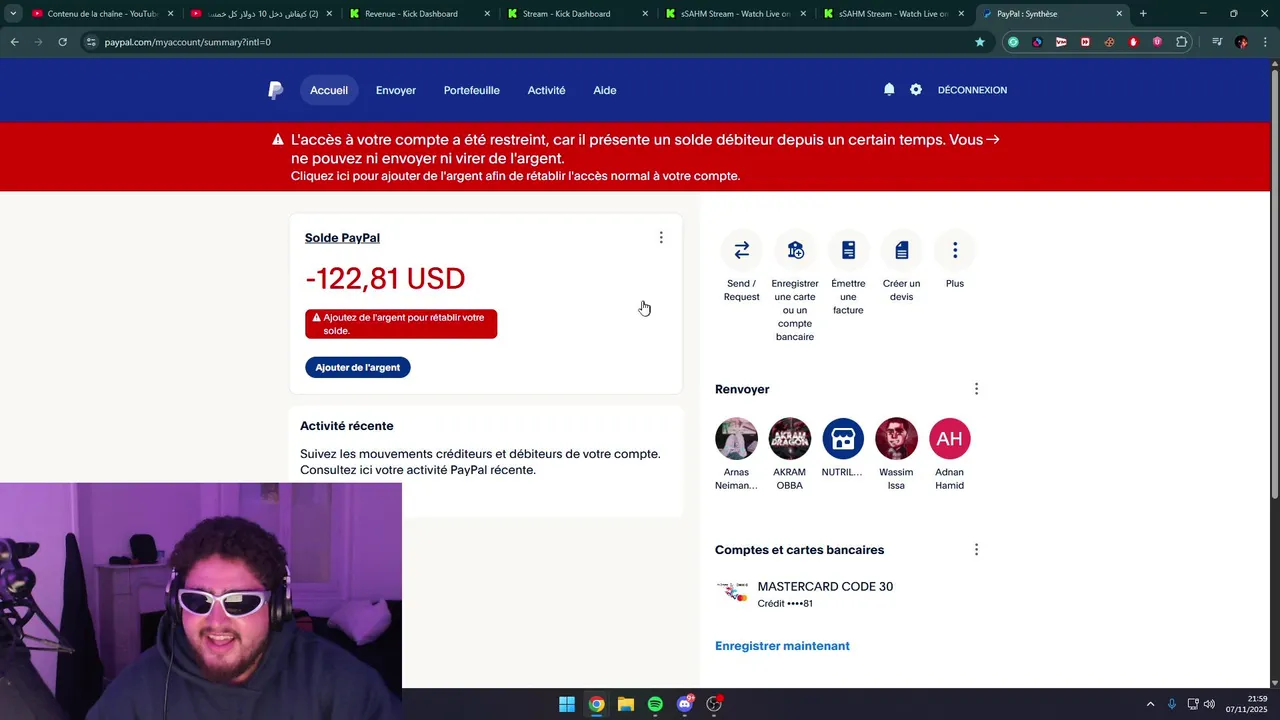The image size is (1280, 720).
Task: Open the Chrome profile avatar
Action: point(1241,42)
